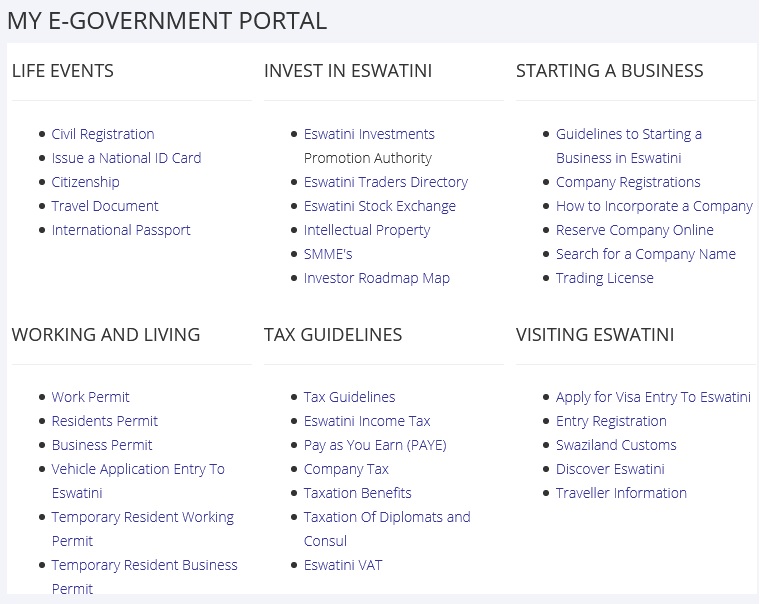Select the Trading License link

[604, 278]
